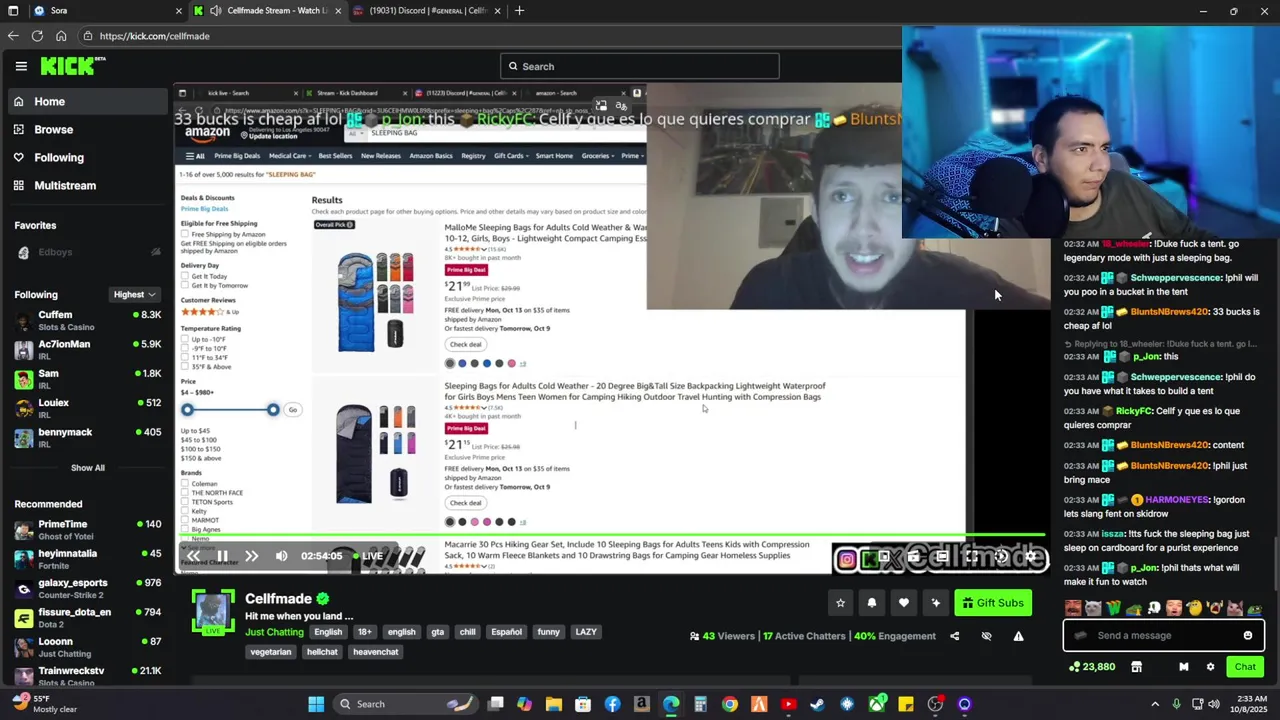Go back in browser history
The image size is (1280, 720).
(x=12, y=36)
